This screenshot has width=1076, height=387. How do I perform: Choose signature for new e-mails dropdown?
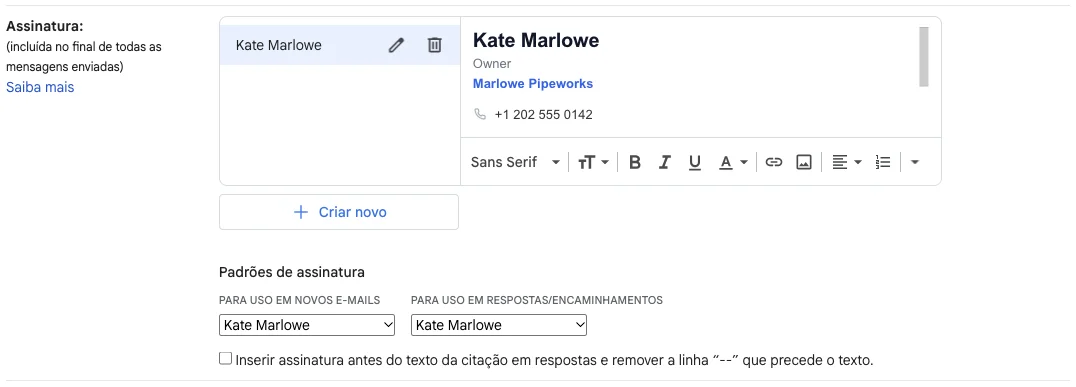[307, 325]
